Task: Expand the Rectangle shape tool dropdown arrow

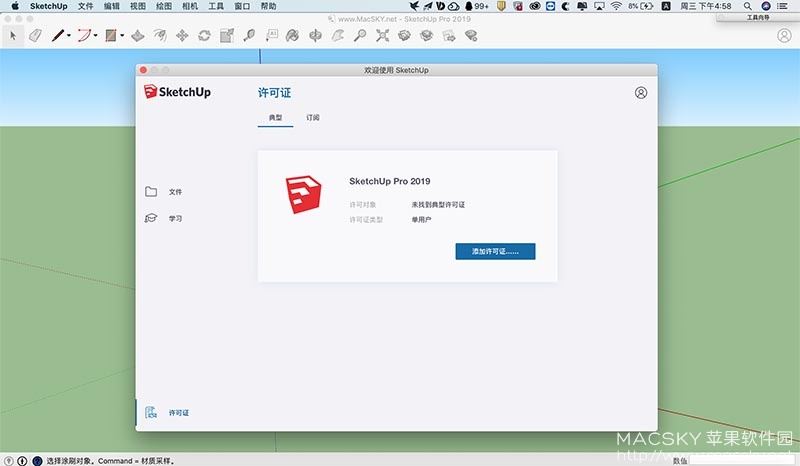Action: pos(122,36)
